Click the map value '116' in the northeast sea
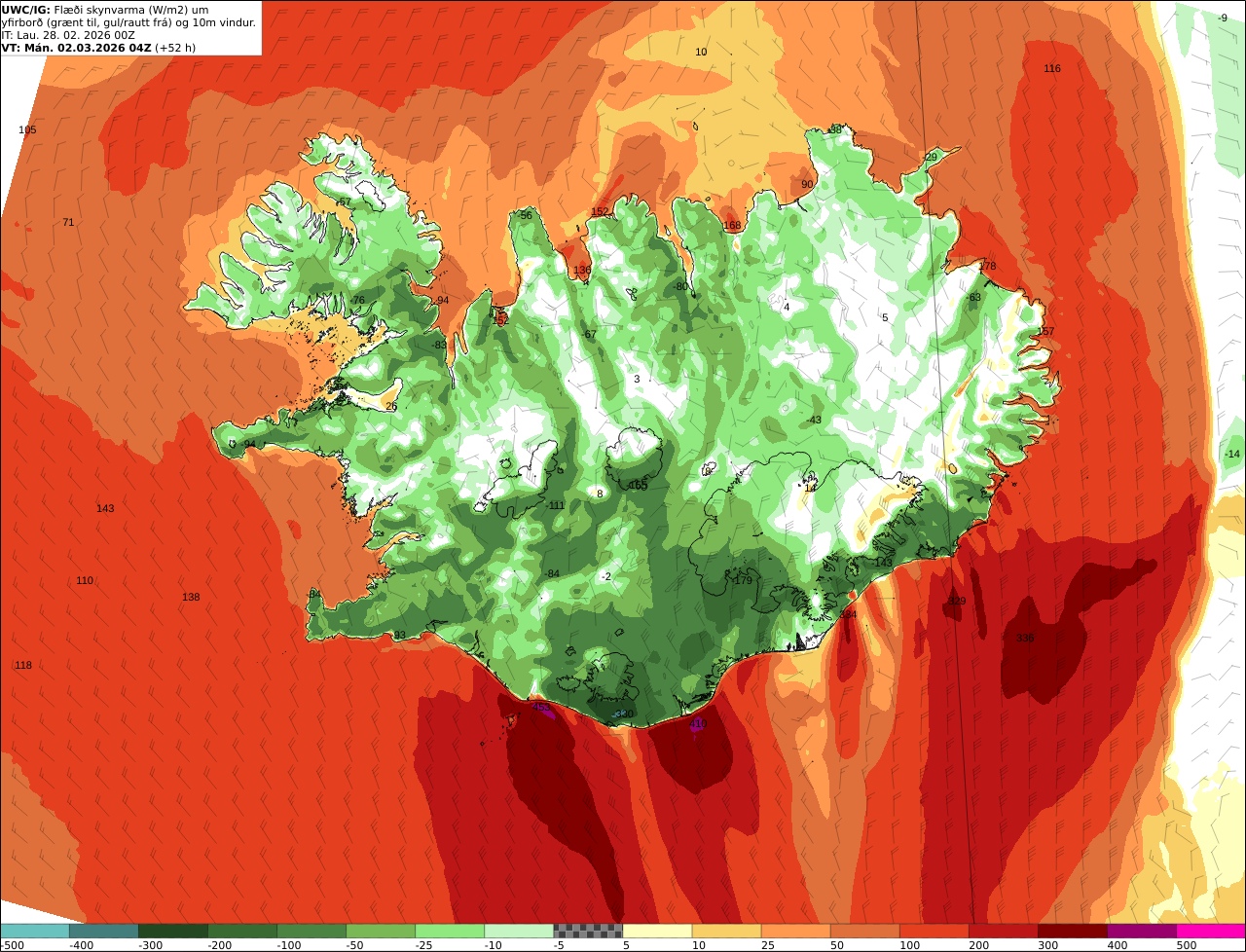Viewport: 1246px width, 952px height. [x=1052, y=68]
